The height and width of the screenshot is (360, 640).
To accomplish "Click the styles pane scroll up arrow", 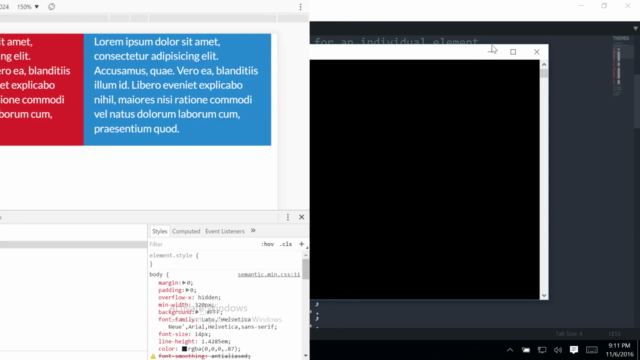I will pyautogui.click(x=305, y=255).
